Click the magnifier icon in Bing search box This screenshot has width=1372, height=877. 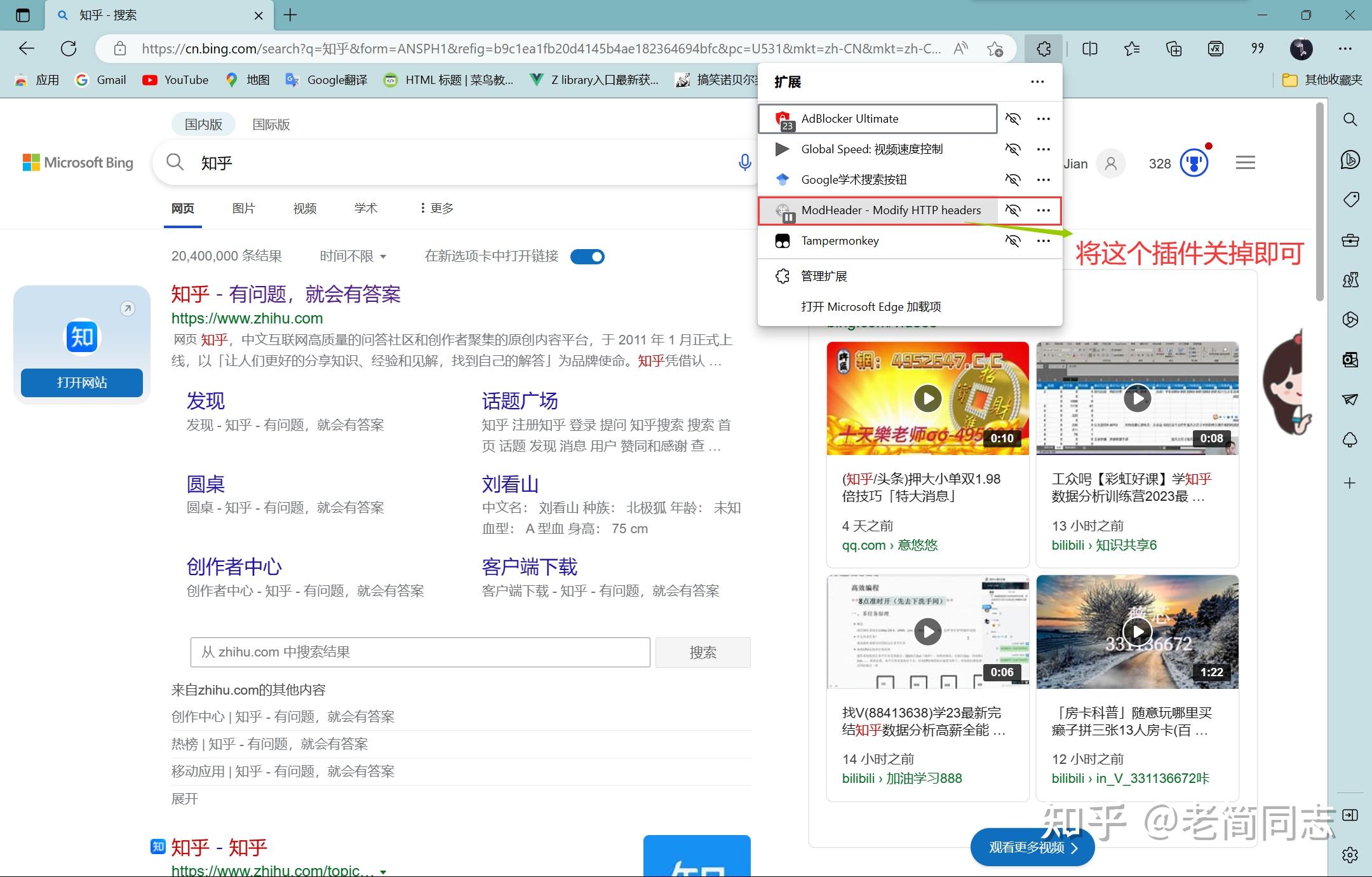[175, 163]
